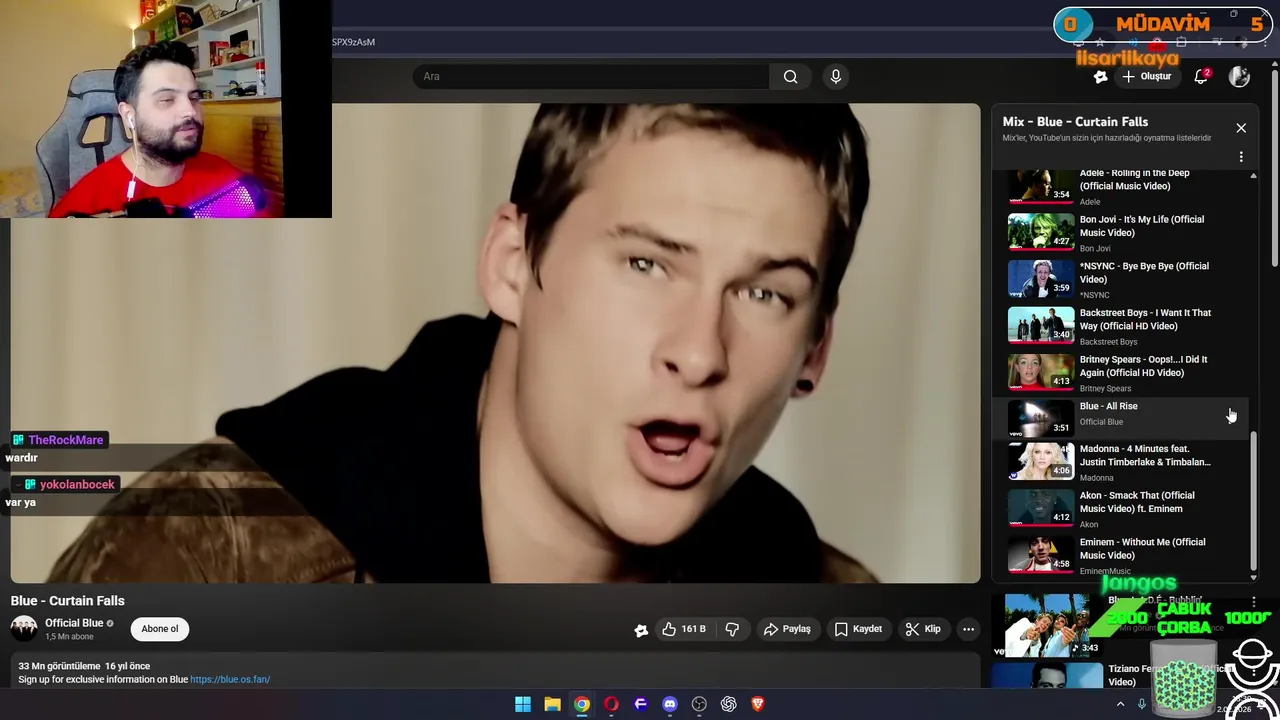
Task: Dislike the Curtain Falls video
Action: point(732,629)
